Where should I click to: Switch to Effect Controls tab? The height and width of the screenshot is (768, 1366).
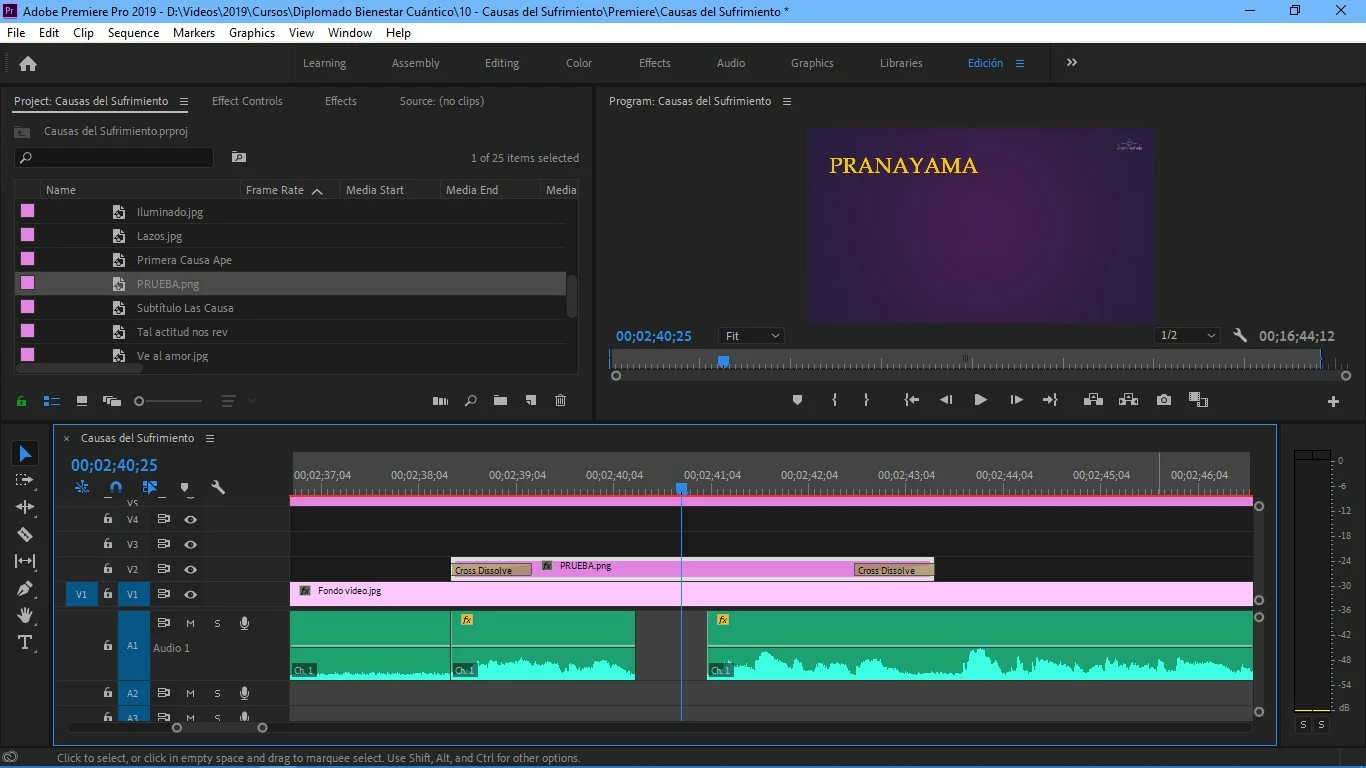pos(247,101)
